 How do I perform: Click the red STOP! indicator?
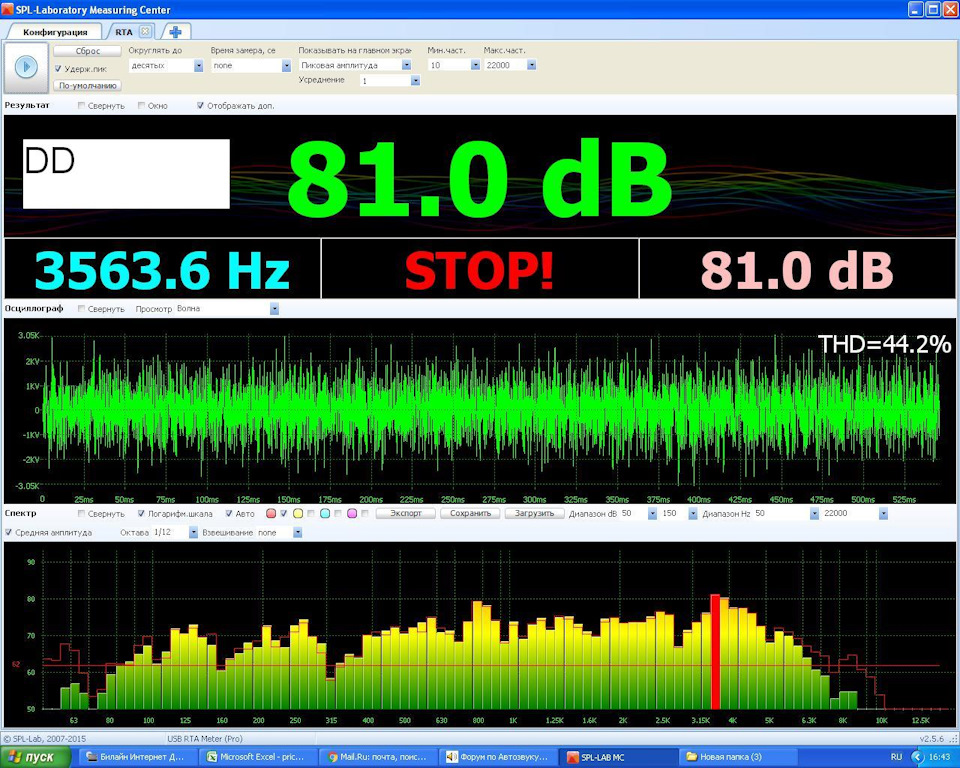tap(479, 270)
